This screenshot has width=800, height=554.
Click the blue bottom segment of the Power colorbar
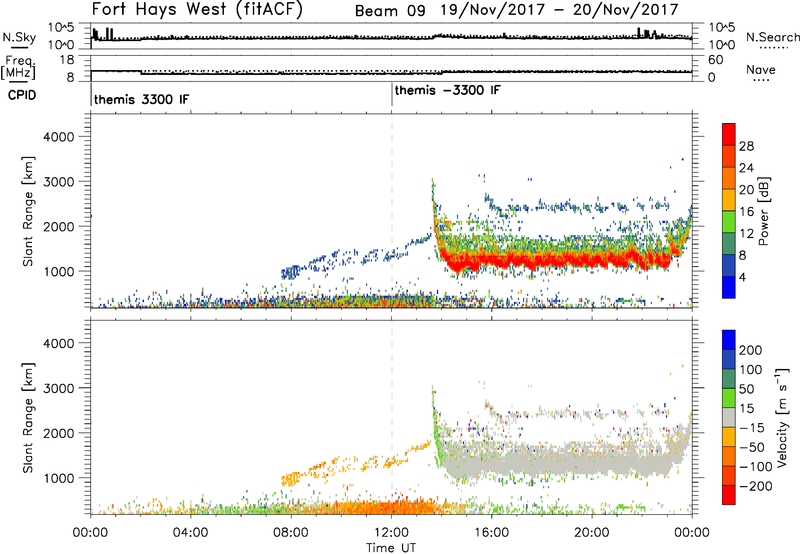pos(729,287)
